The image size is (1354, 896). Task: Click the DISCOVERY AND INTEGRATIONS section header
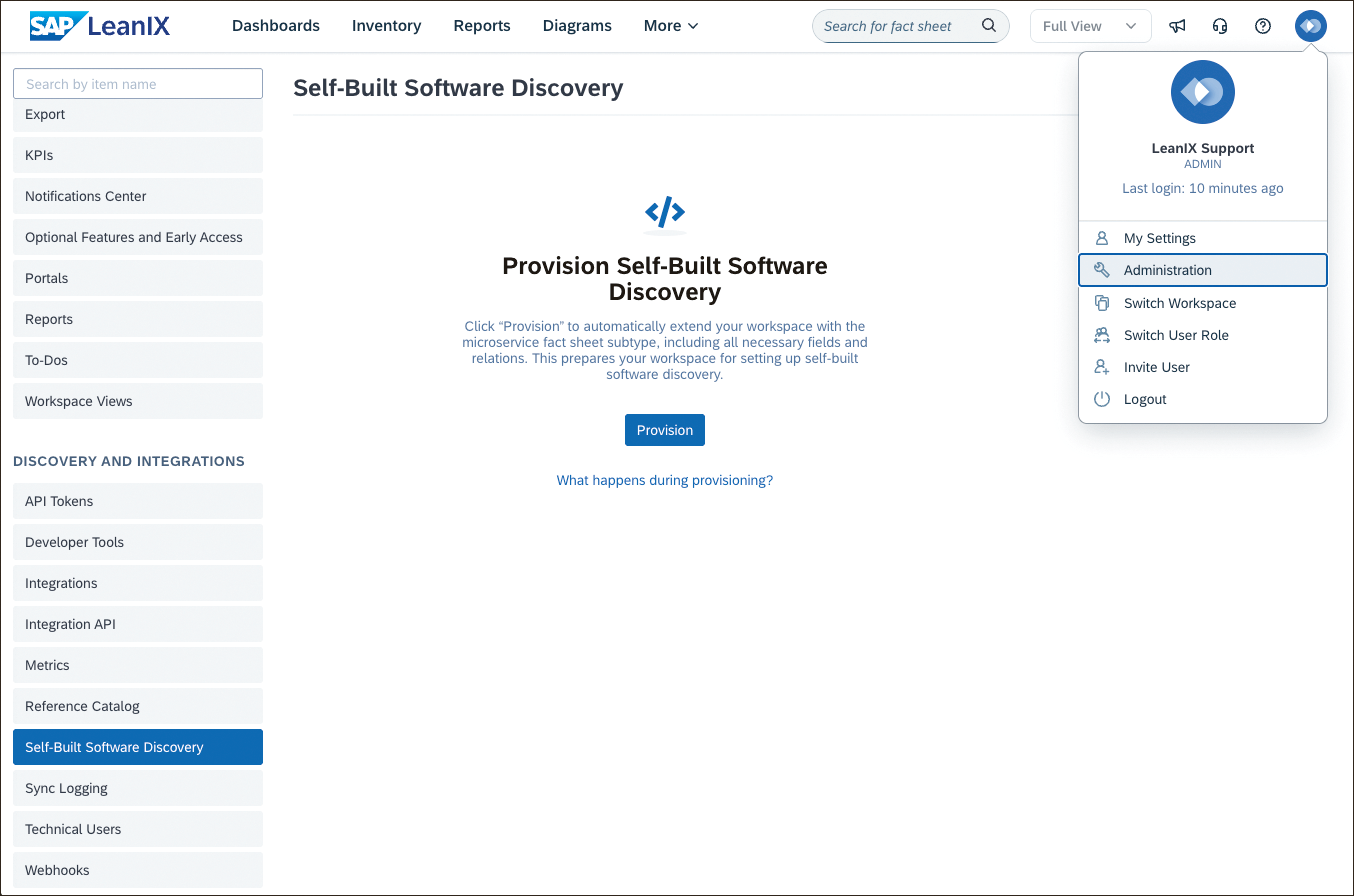pyautogui.click(x=129, y=461)
